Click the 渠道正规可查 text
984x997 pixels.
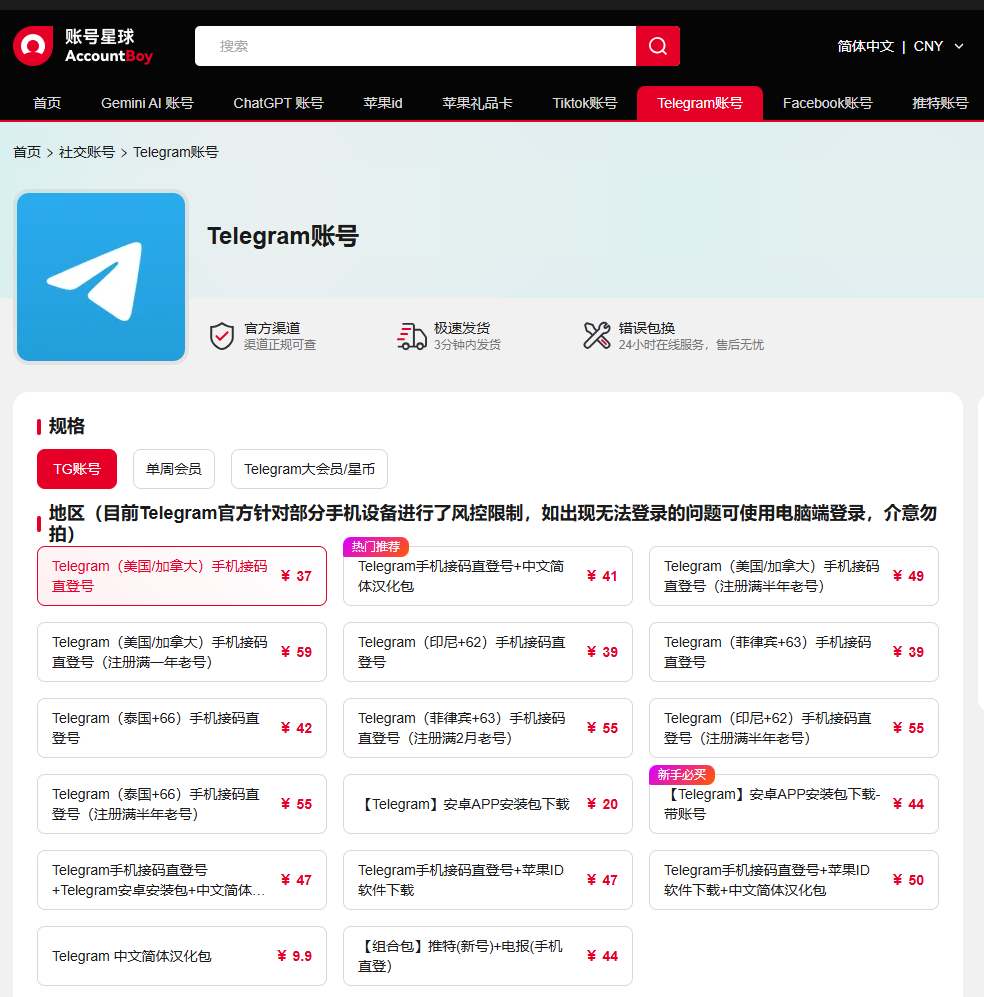click(280, 345)
